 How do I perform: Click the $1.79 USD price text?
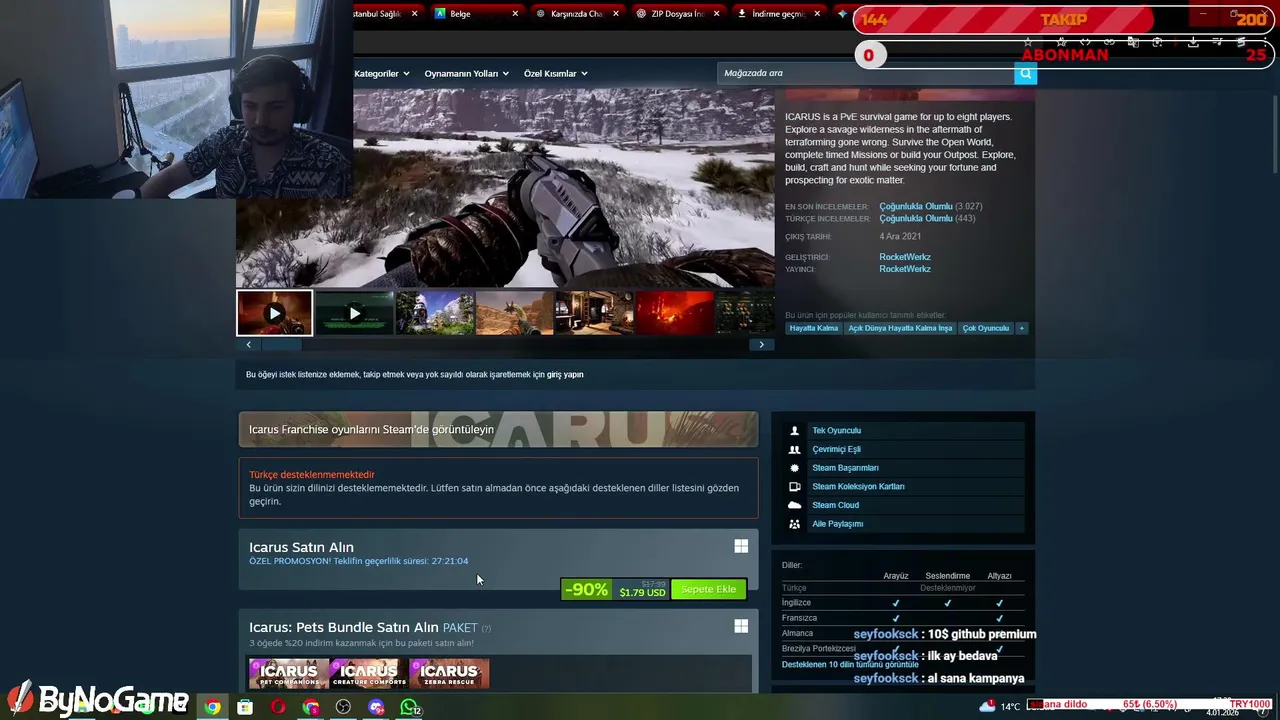click(642, 593)
